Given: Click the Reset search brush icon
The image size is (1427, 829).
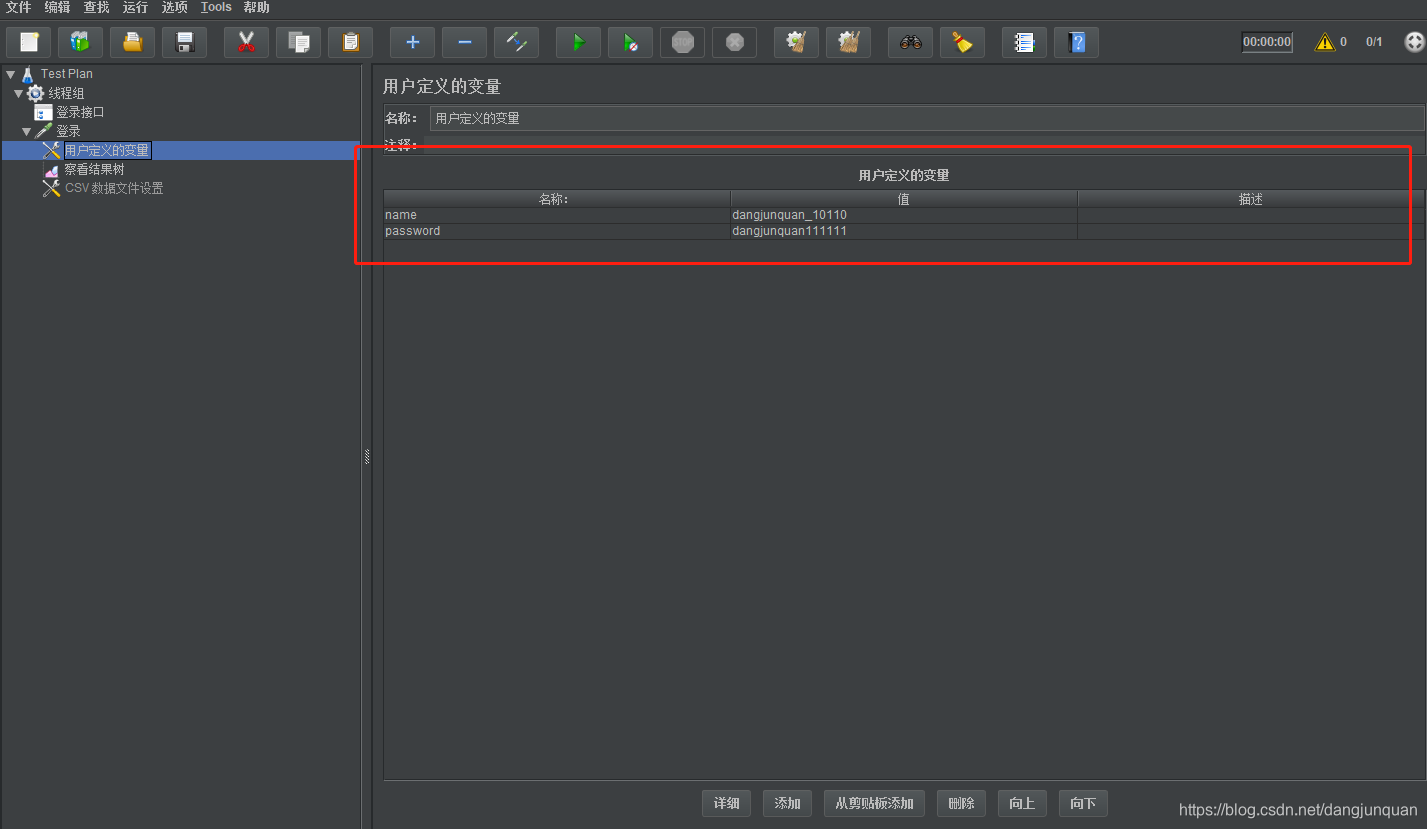Looking at the screenshot, I should pyautogui.click(x=963, y=42).
